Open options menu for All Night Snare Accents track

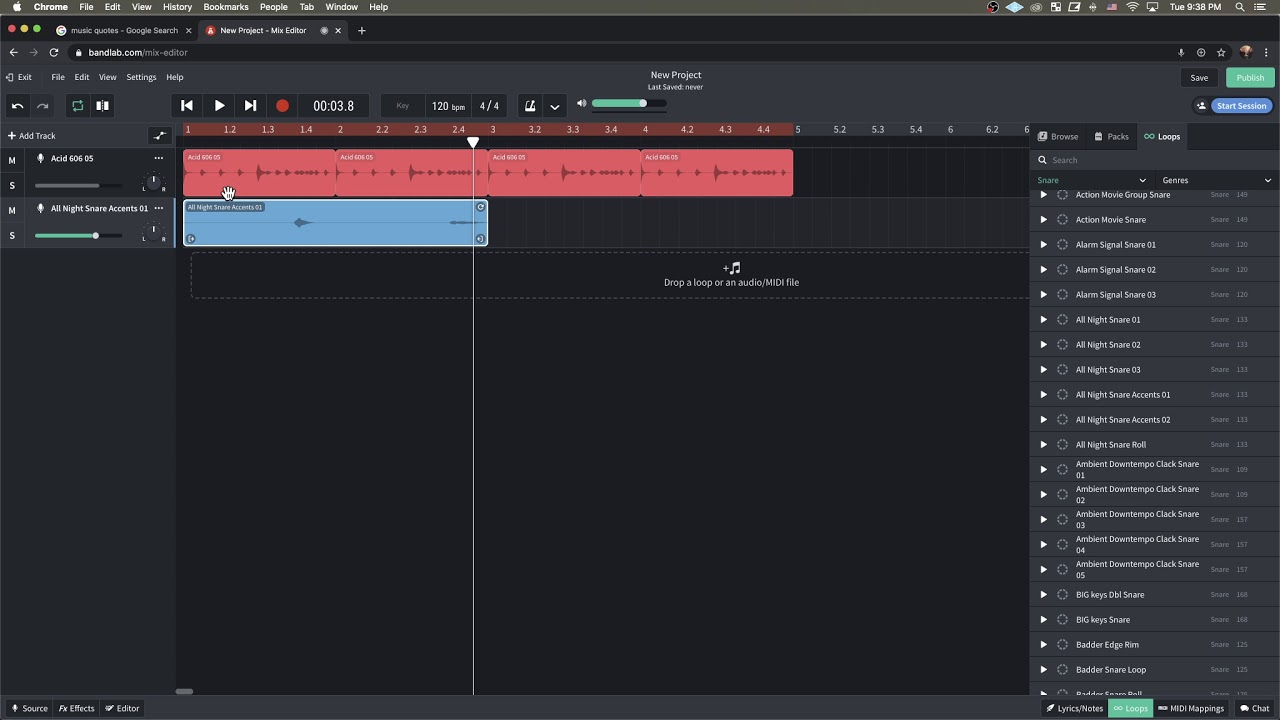pos(158,208)
